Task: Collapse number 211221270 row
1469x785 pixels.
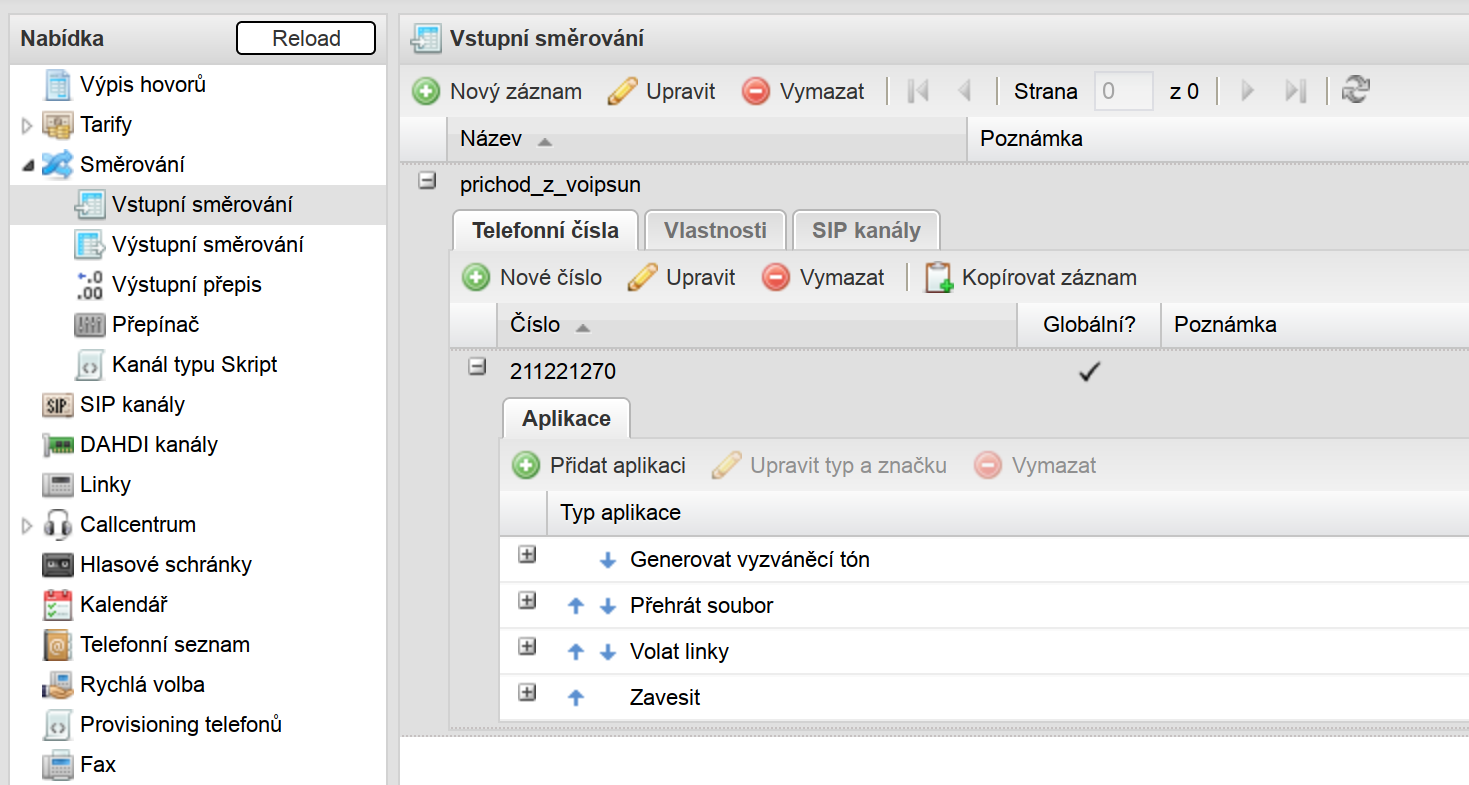Action: (477, 367)
